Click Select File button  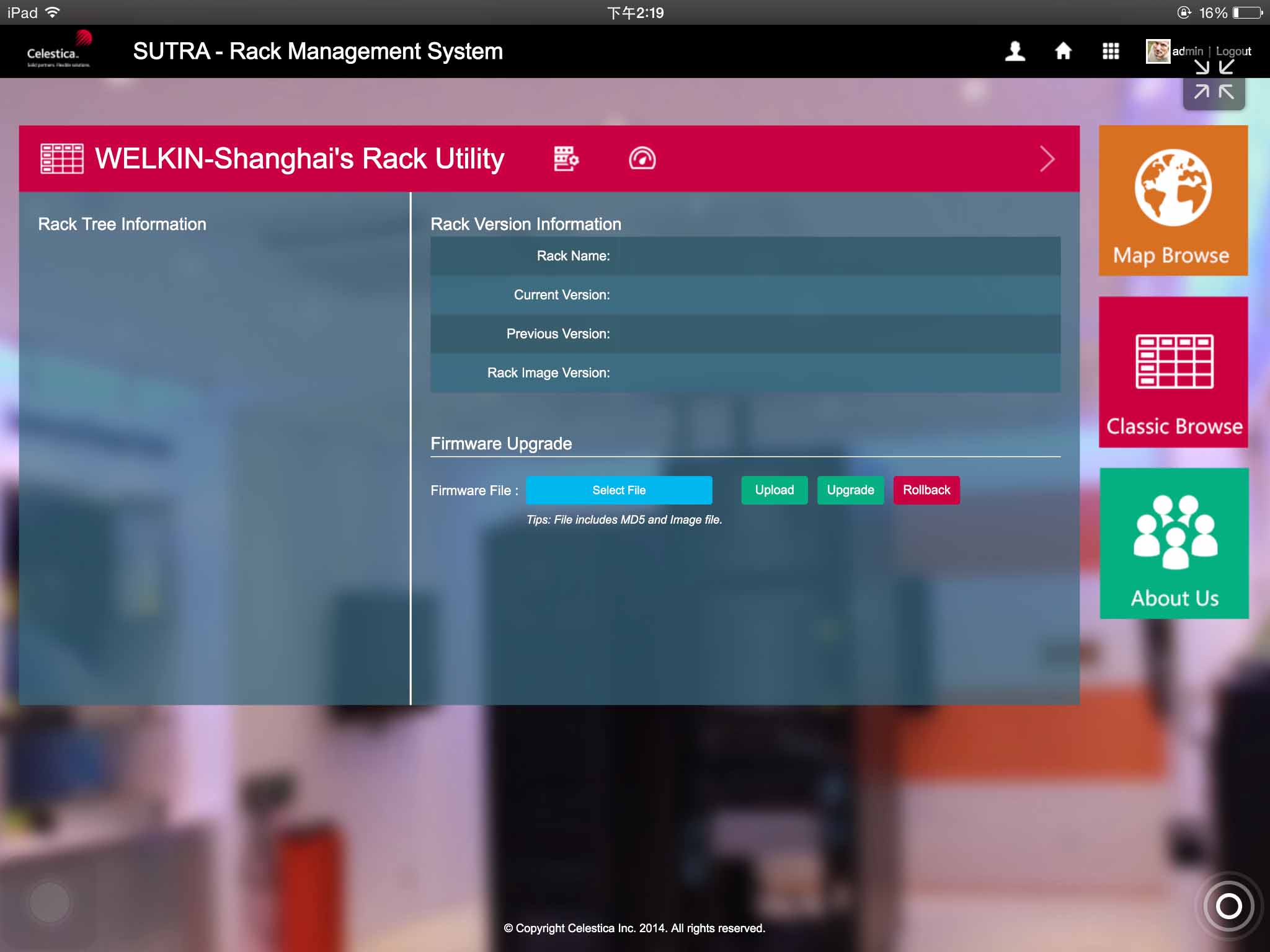[619, 490]
